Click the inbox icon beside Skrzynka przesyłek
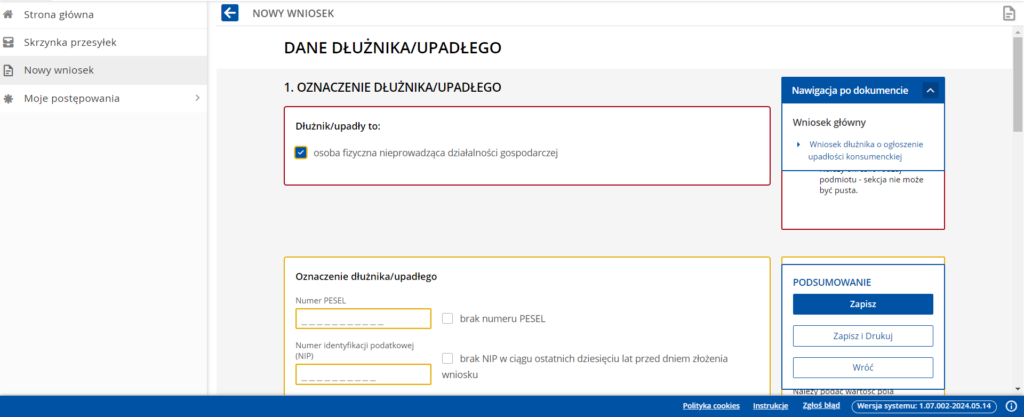The height and width of the screenshot is (417, 1024). pos(9,42)
